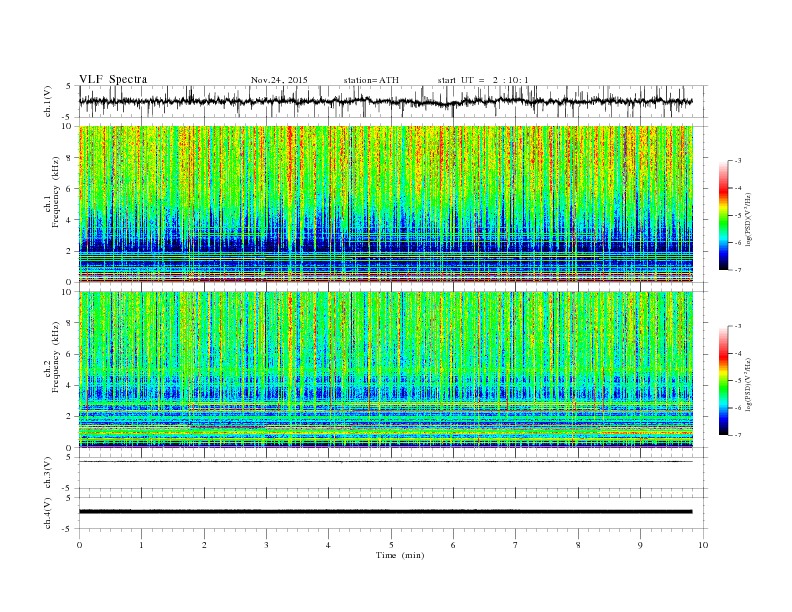This screenshot has height=612, width=792.
Task: Click time axis tick label "9"
Action: pos(640,545)
